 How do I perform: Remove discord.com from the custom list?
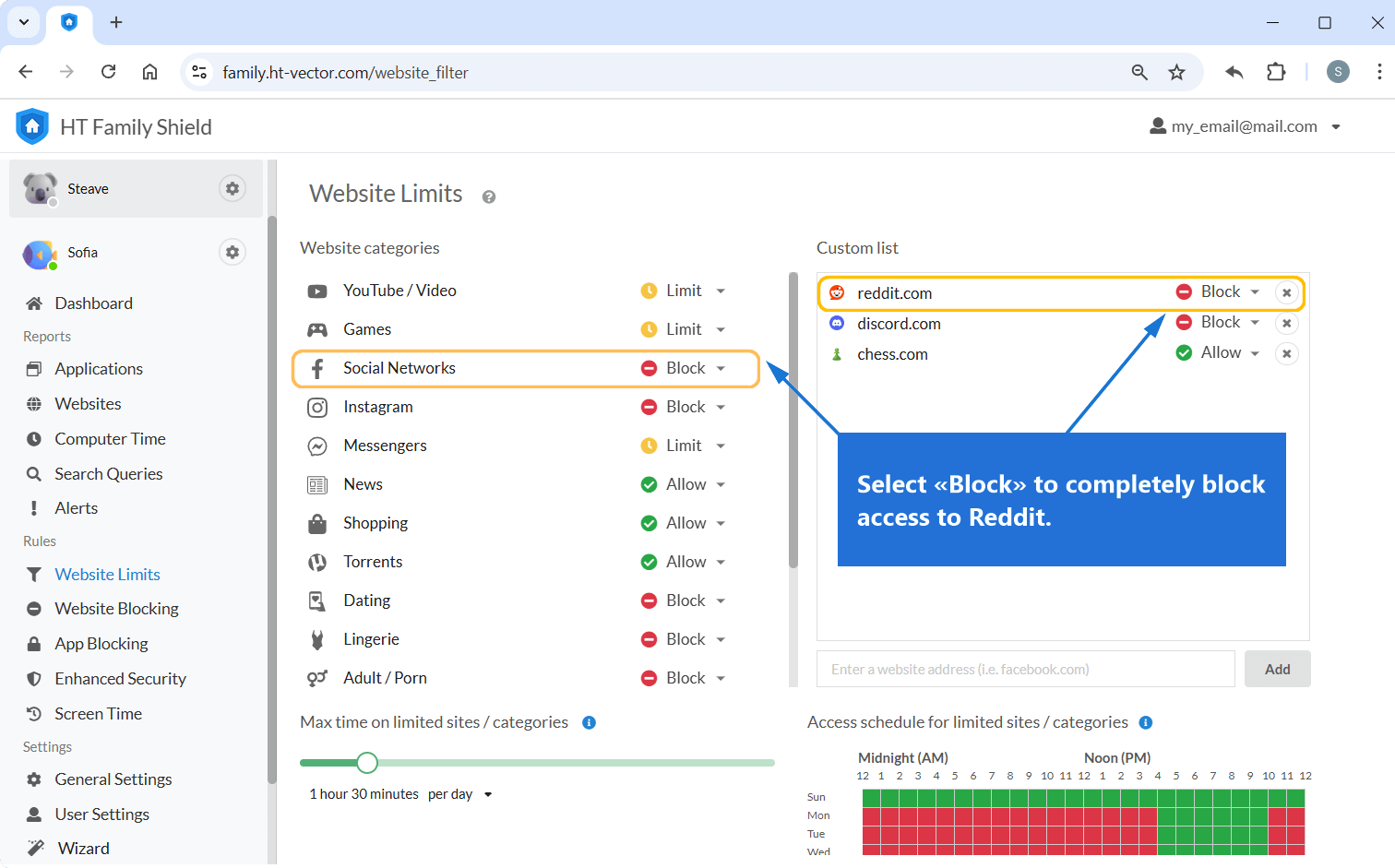tap(1286, 323)
